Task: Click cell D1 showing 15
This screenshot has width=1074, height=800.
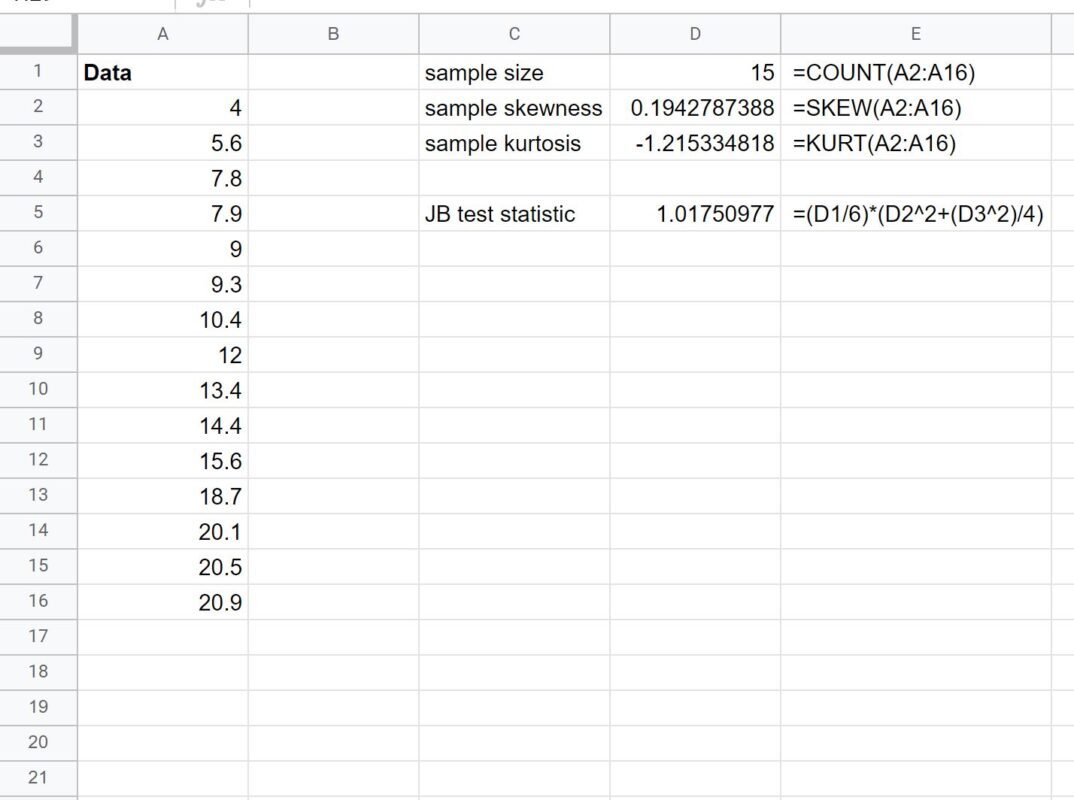Action: pos(695,72)
